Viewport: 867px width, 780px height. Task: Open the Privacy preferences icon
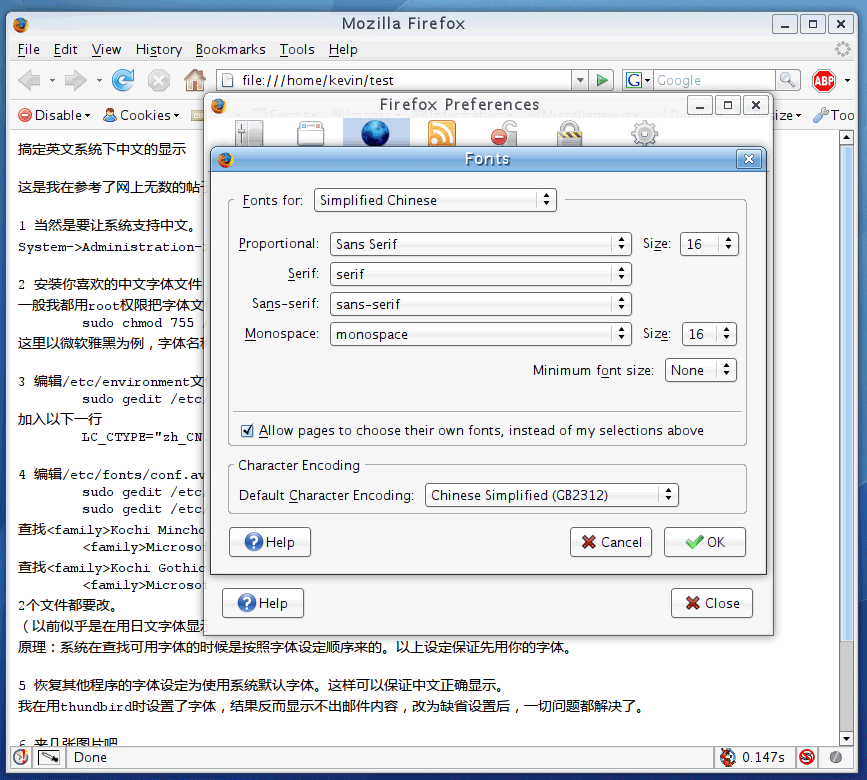pyautogui.click(x=504, y=133)
